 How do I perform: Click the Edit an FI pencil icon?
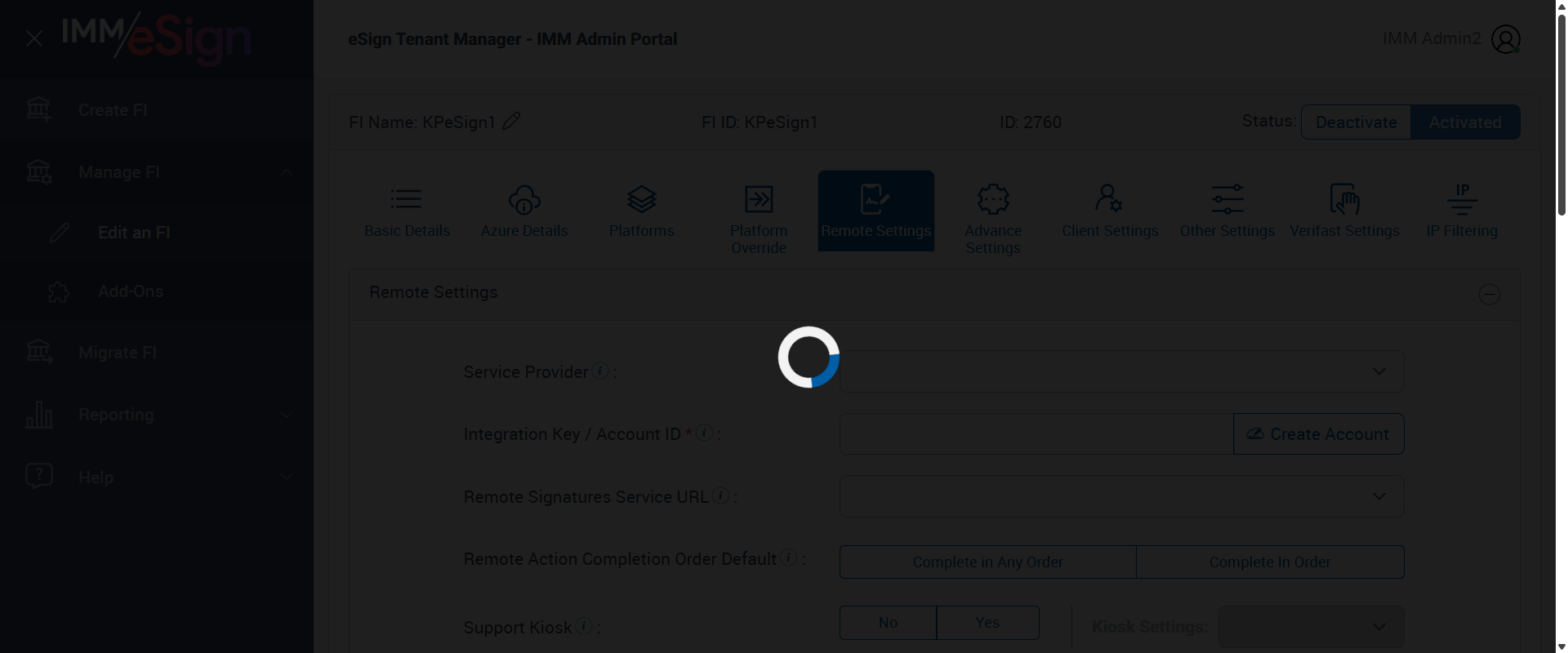tap(60, 233)
